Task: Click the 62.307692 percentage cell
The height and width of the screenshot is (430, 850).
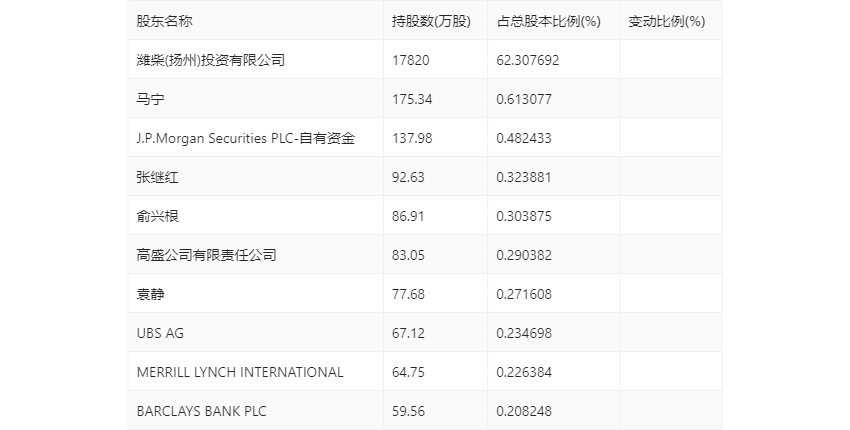Action: pyautogui.click(x=527, y=60)
